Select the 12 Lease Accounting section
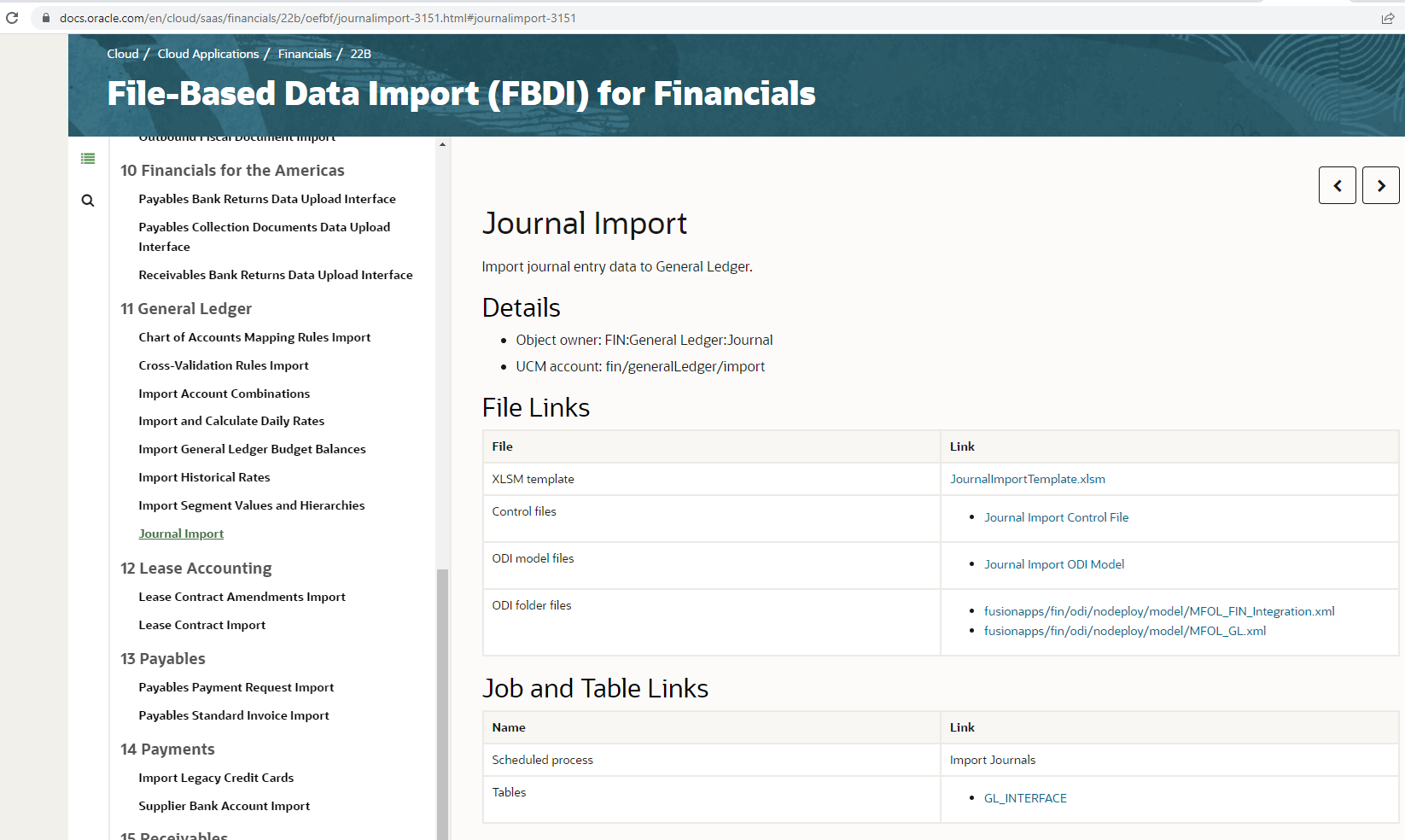Viewport: 1405px width, 840px height. pyautogui.click(x=196, y=569)
